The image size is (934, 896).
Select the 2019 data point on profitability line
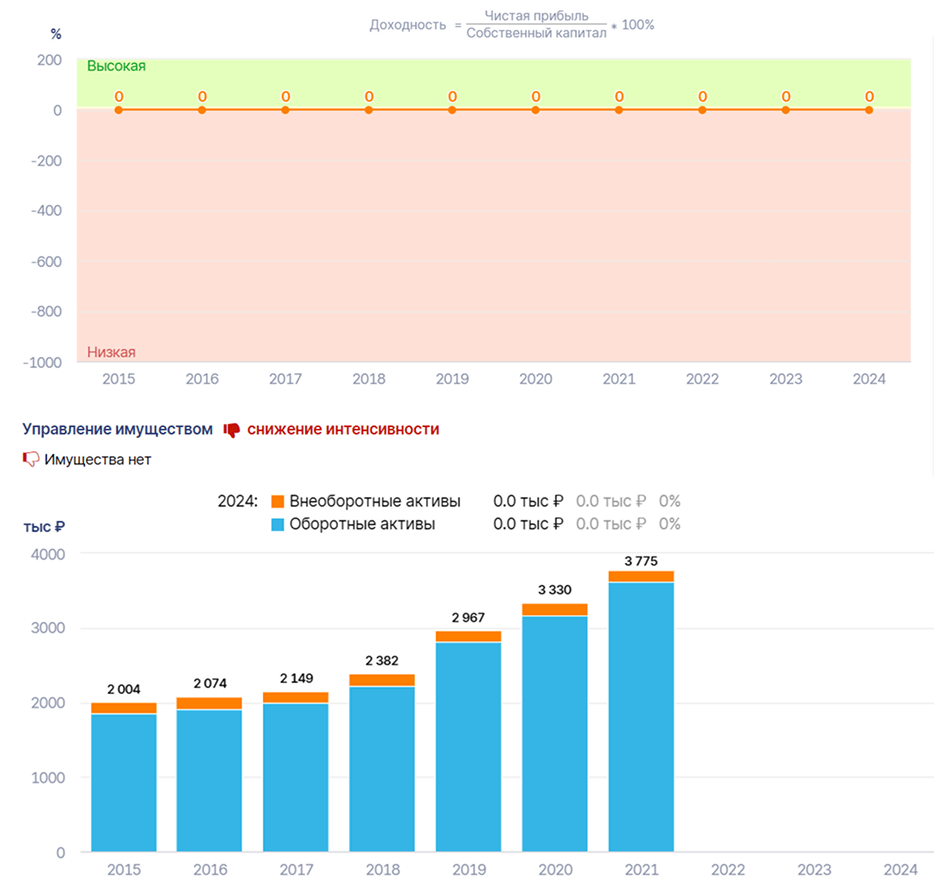point(452,110)
